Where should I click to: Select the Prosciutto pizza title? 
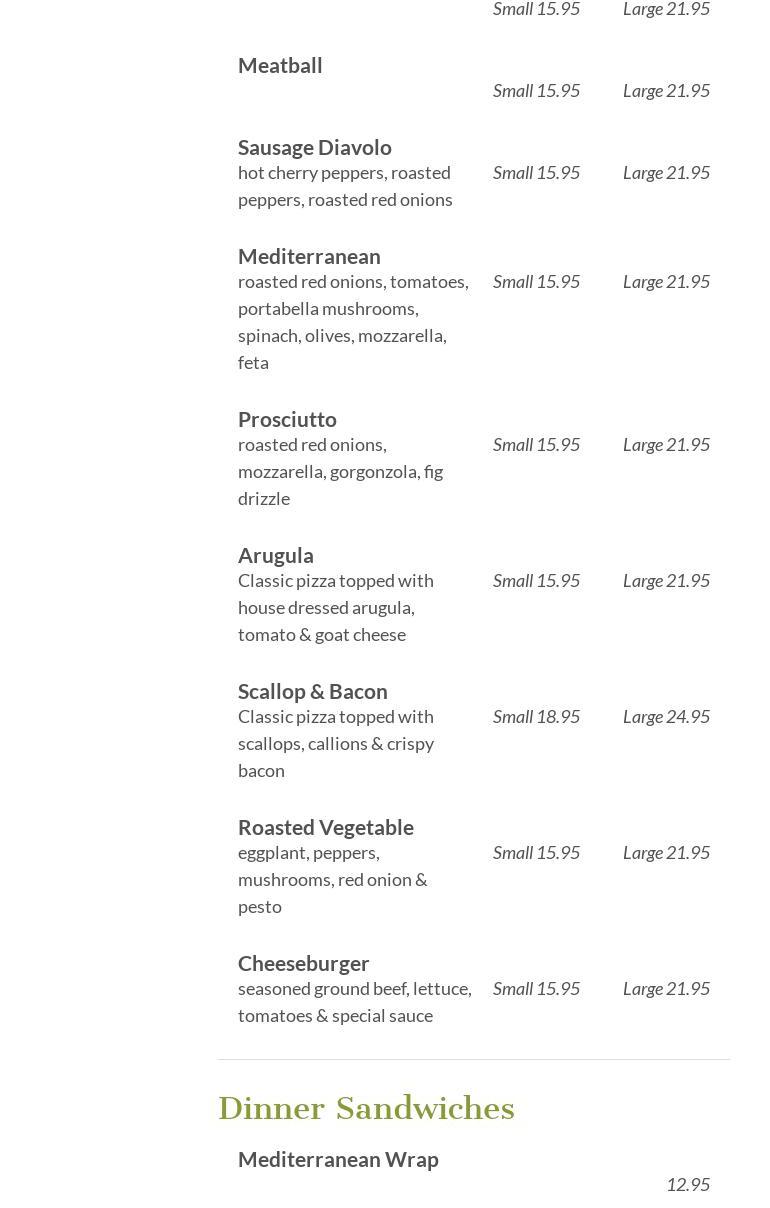287,419
